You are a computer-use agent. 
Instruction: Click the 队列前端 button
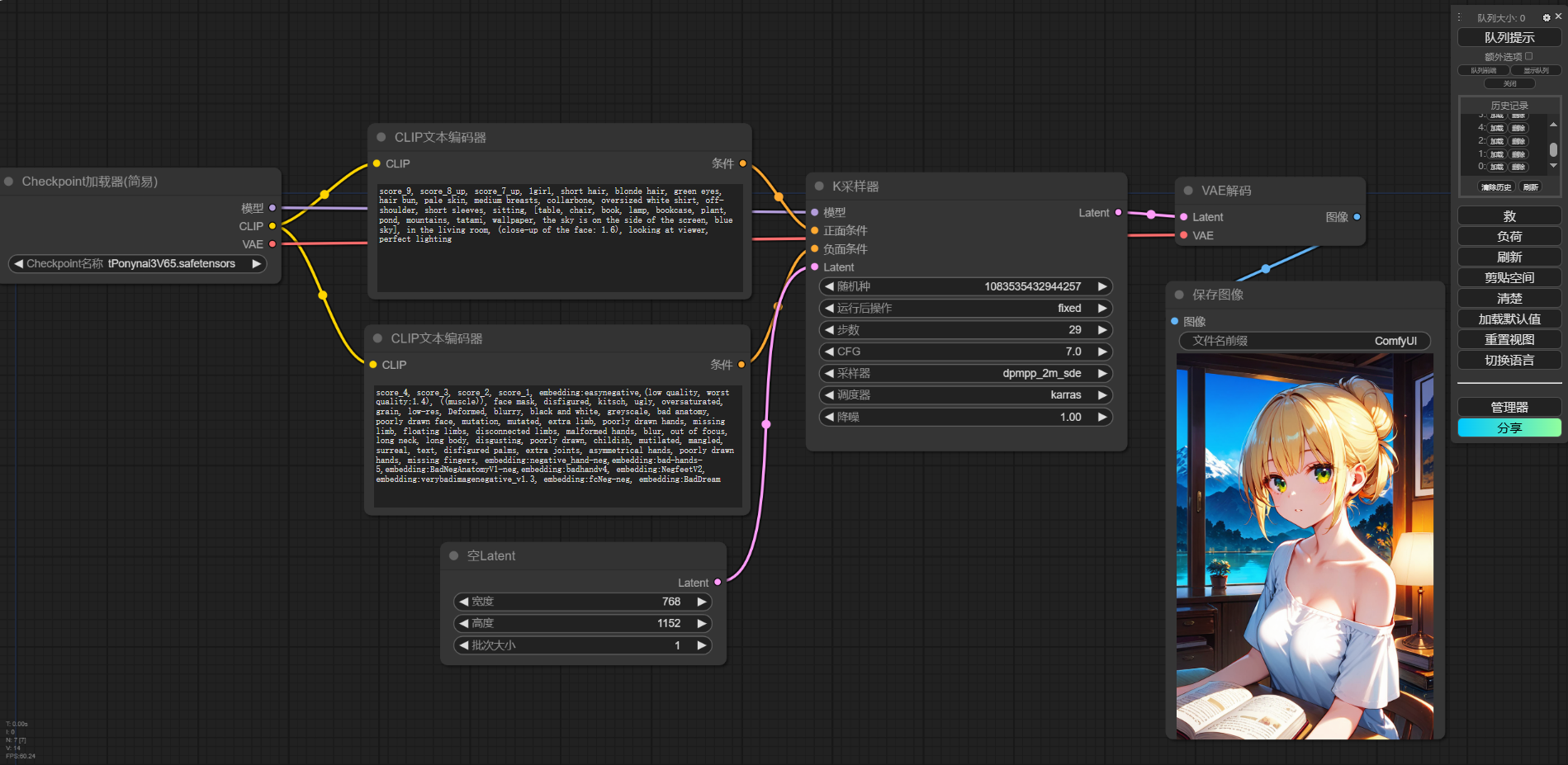(x=1483, y=70)
